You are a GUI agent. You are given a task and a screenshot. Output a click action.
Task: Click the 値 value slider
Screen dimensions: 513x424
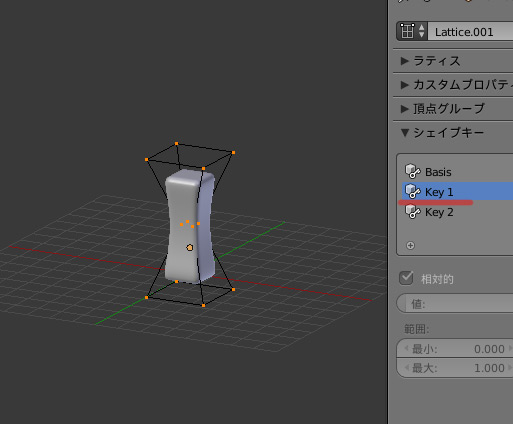pyautogui.click(x=455, y=303)
